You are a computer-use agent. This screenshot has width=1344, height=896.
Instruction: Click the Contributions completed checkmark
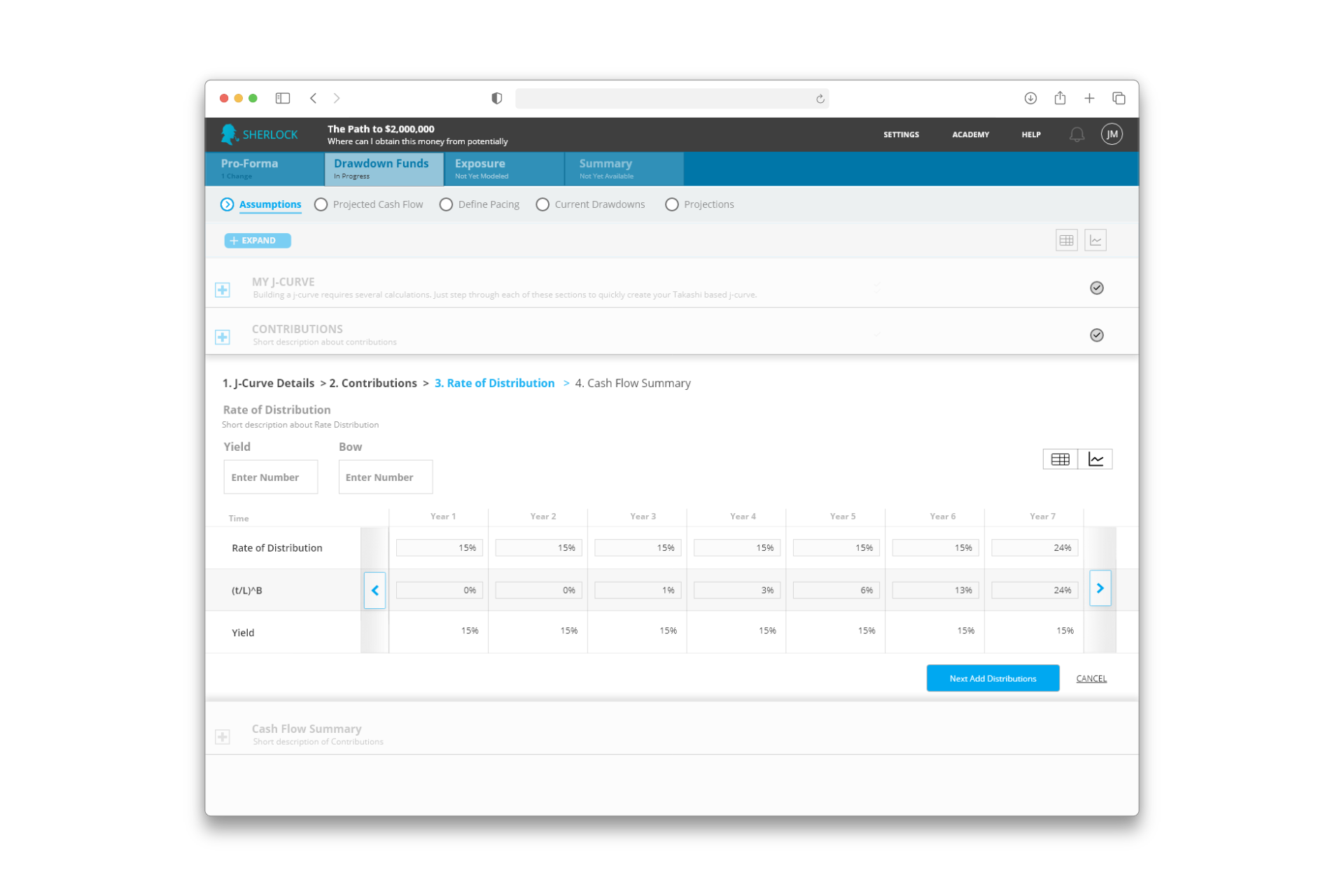pyautogui.click(x=1097, y=335)
